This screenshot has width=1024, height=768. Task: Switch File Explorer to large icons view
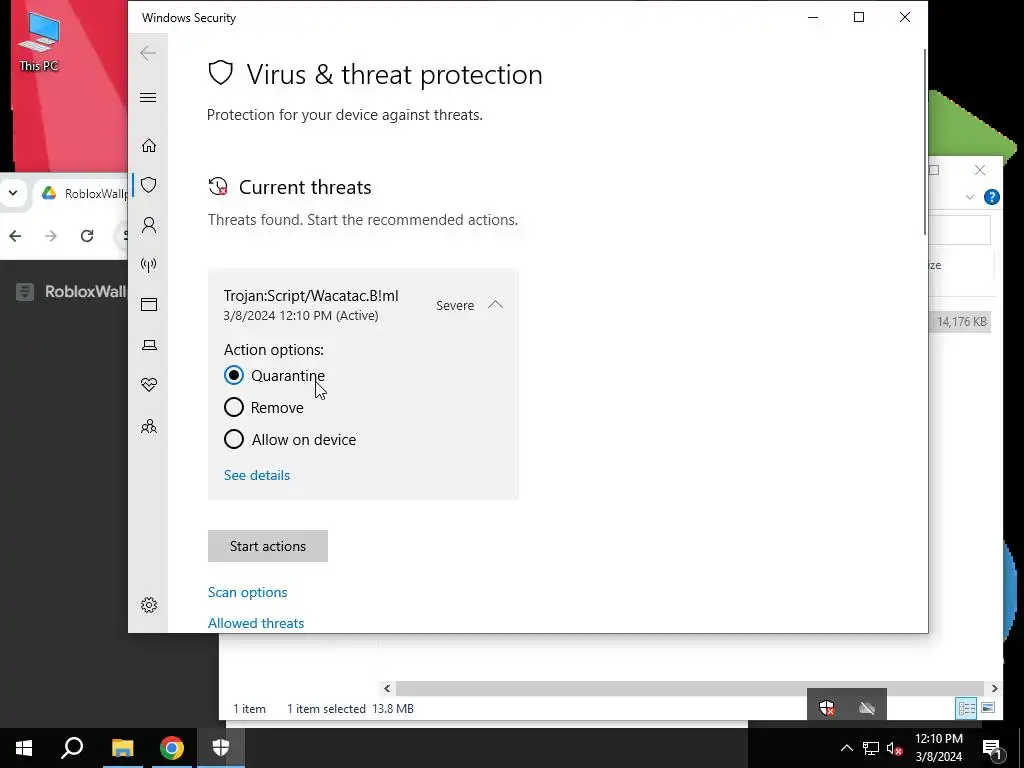(x=988, y=708)
